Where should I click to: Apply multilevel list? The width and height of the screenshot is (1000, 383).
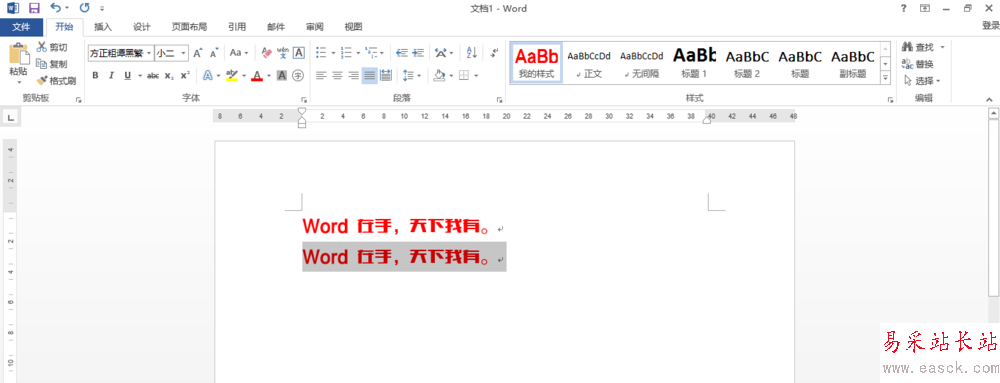pos(371,53)
